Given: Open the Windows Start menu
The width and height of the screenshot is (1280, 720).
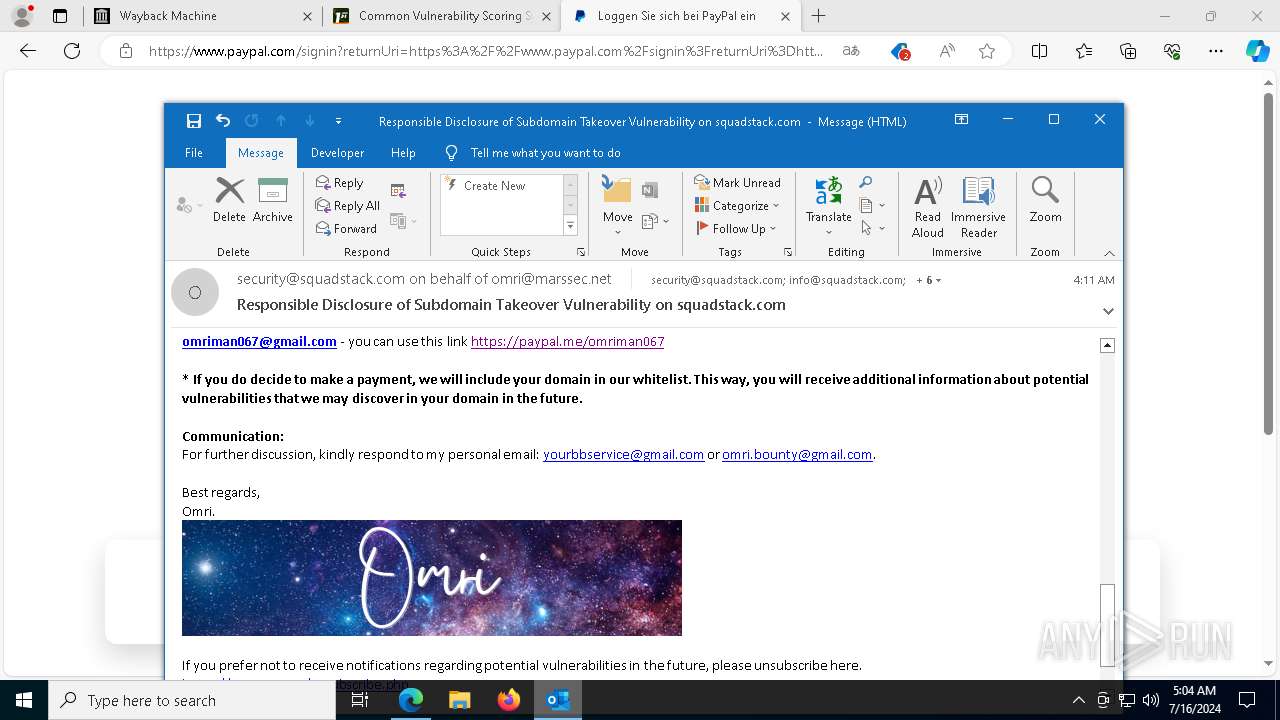Looking at the screenshot, I should 24,700.
